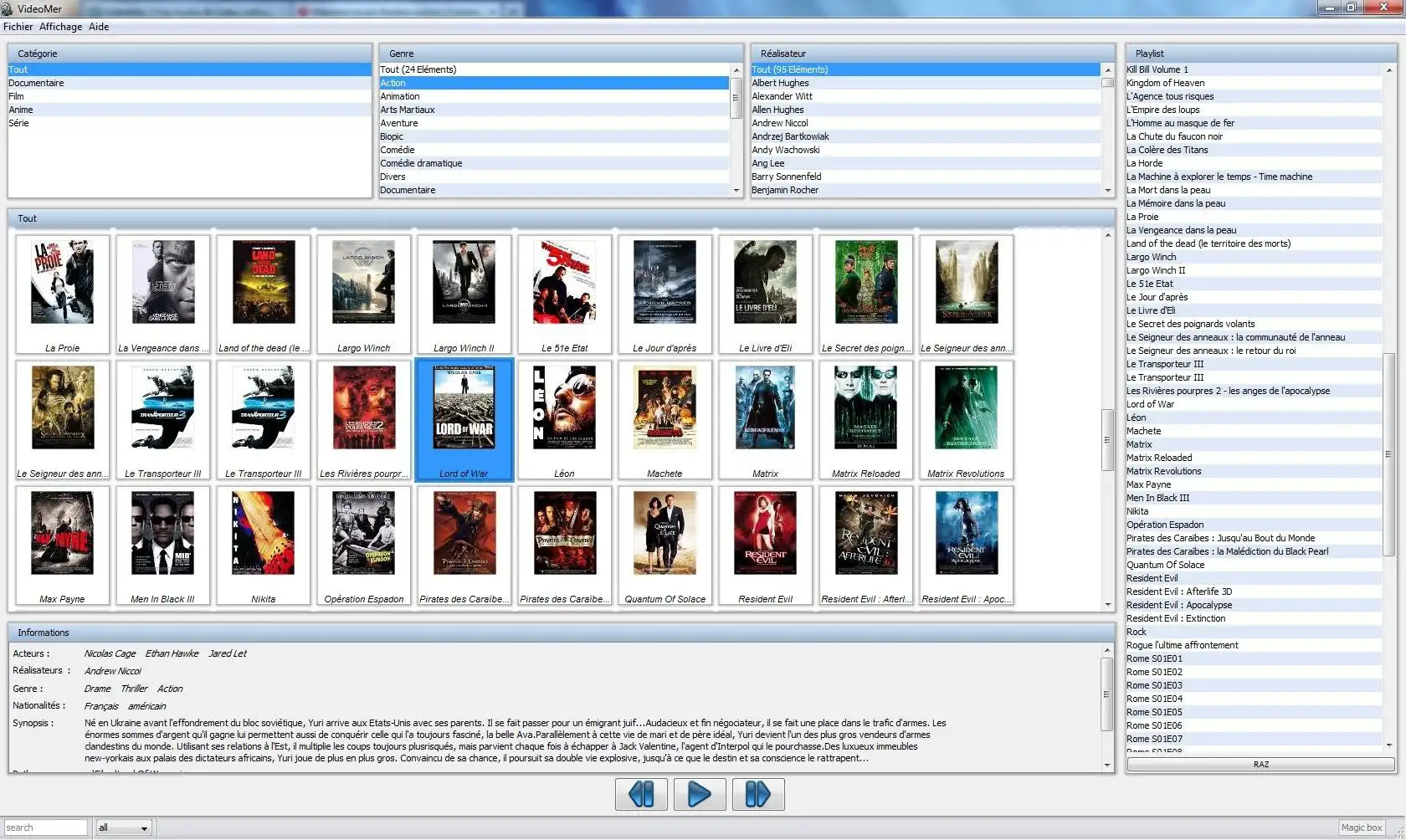Screen dimensions: 1406x840
Task: Choose the Quantum Of Solace poster
Action: [665, 534]
